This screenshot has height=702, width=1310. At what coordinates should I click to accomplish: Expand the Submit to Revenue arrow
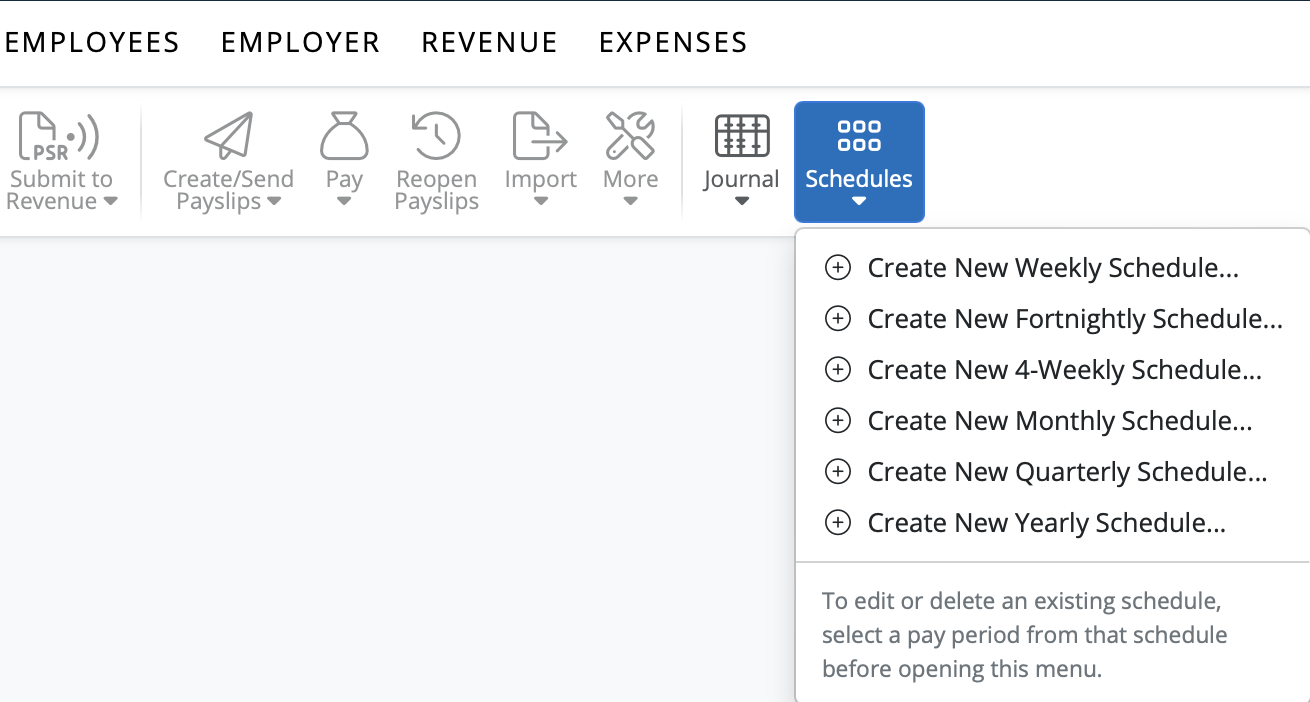pyautogui.click(x=110, y=201)
